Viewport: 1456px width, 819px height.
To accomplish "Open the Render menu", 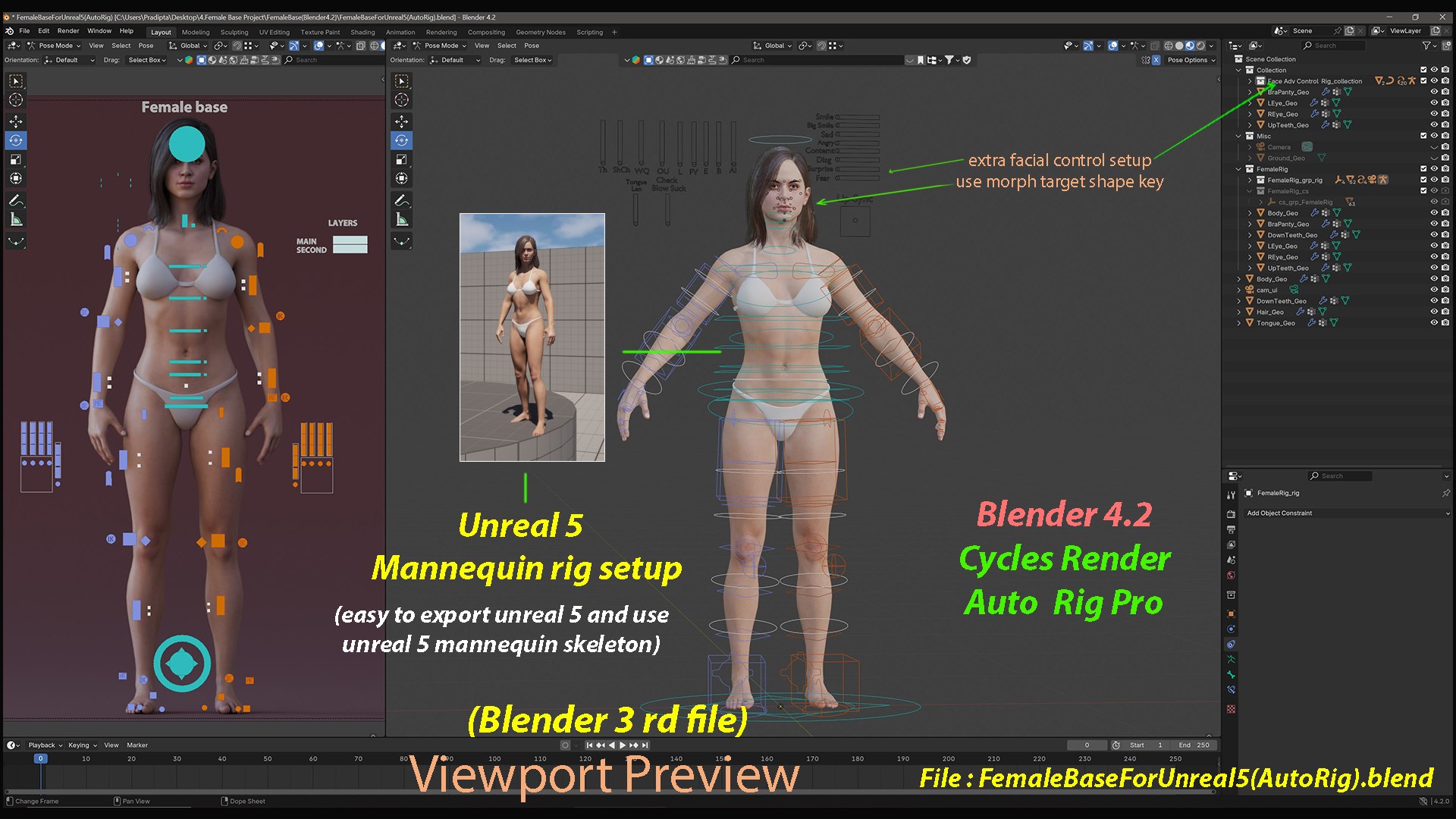I will (x=68, y=31).
